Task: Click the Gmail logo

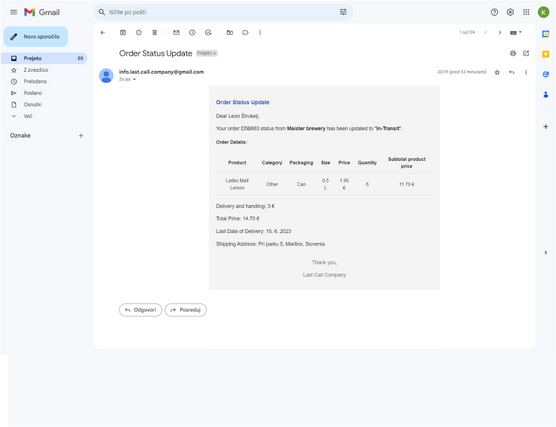Action: [x=42, y=12]
